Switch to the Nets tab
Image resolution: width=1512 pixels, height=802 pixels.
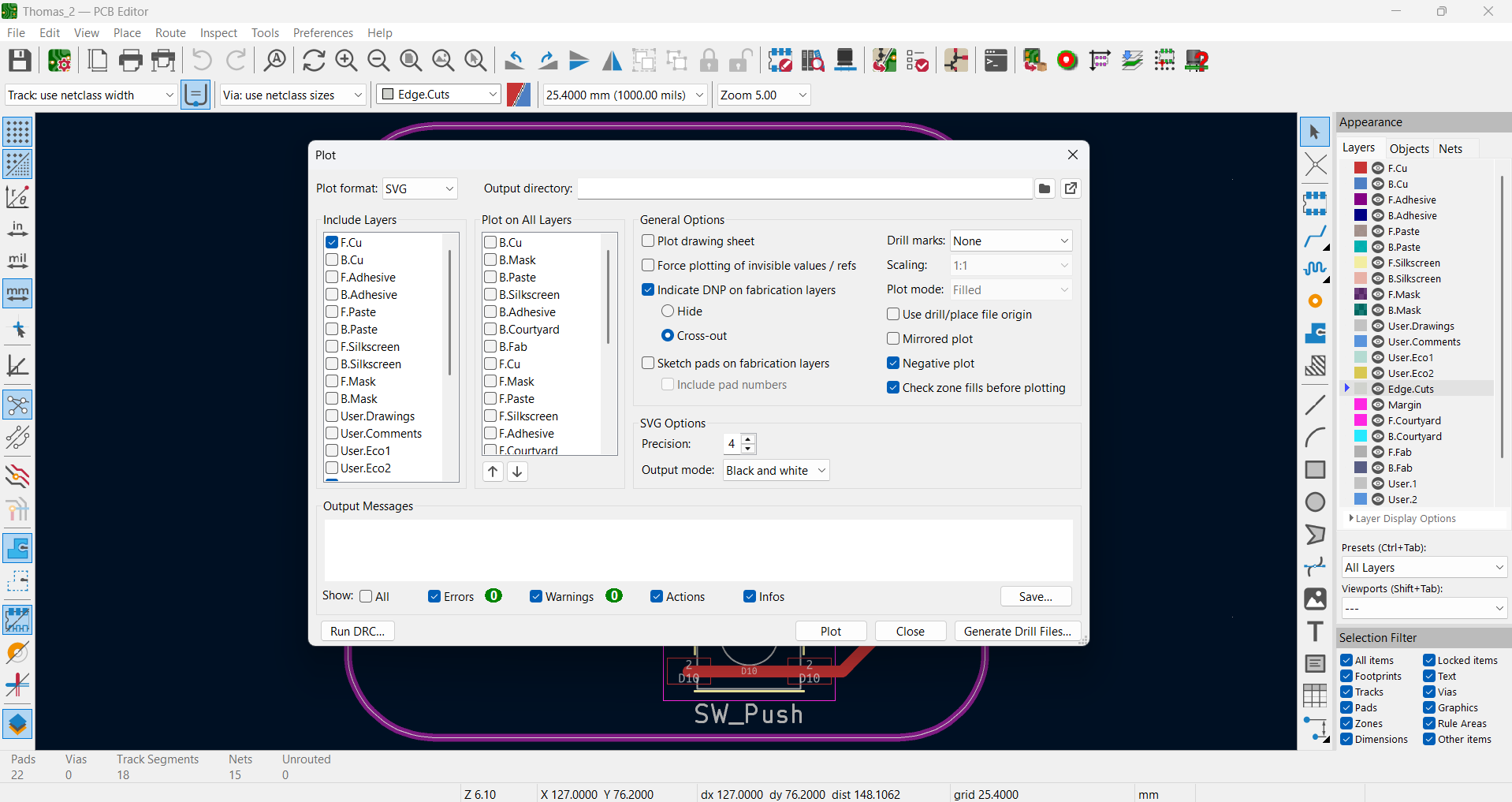pyautogui.click(x=1450, y=148)
